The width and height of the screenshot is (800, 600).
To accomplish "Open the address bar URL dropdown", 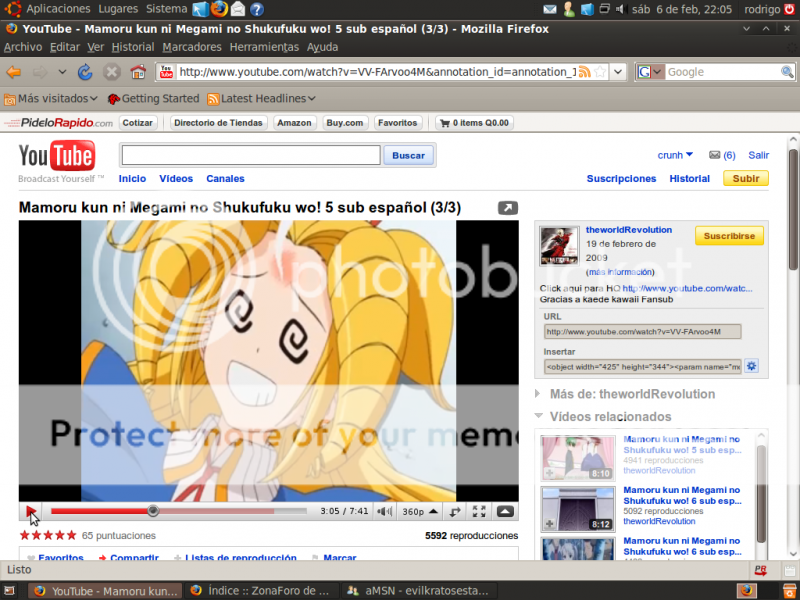I will (618, 72).
